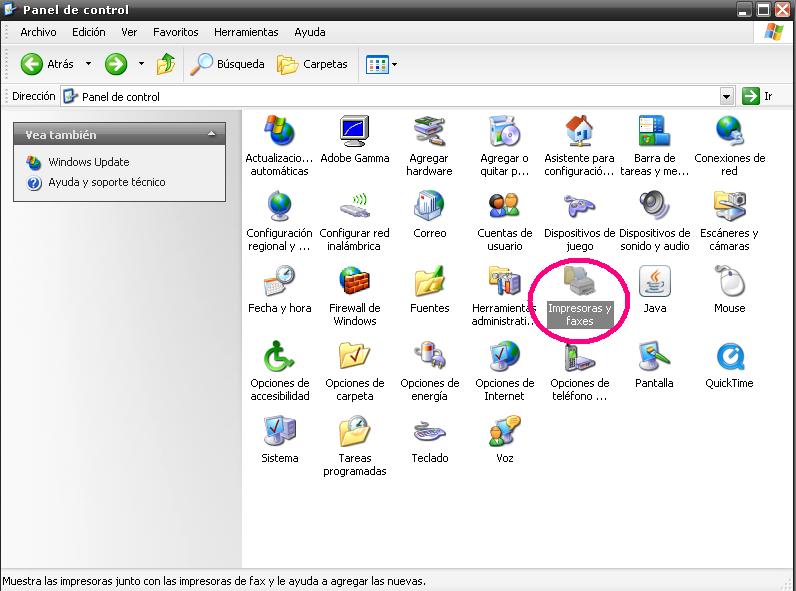Click the Ir go button
The height and width of the screenshot is (591, 796).
[757, 96]
